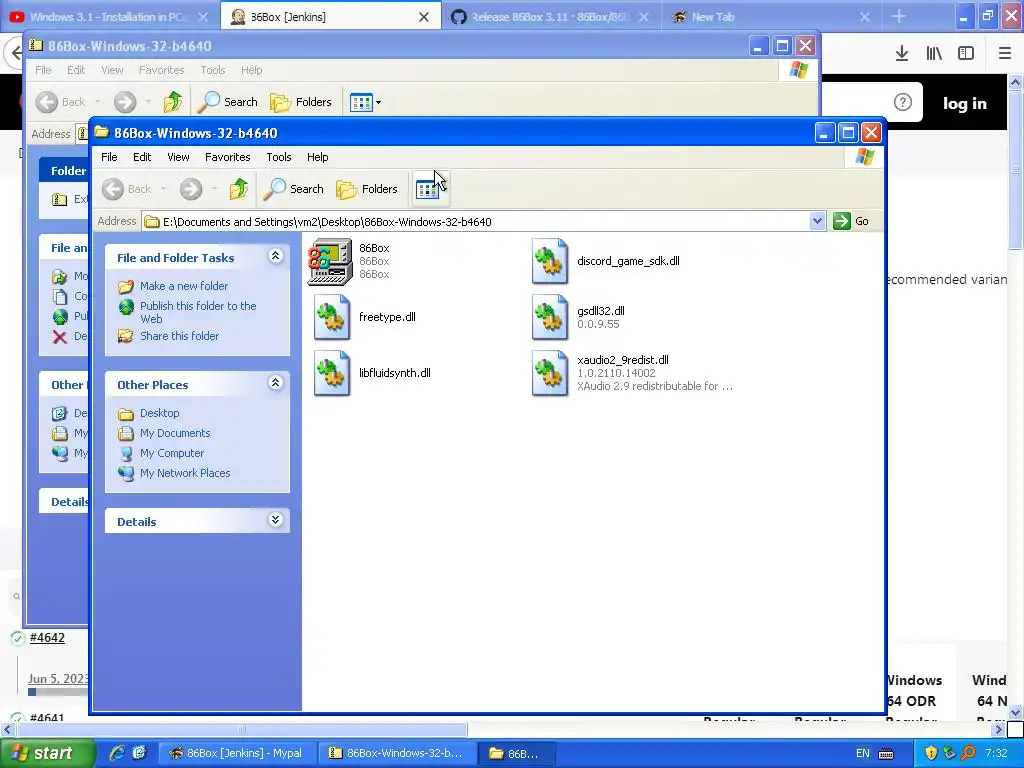Collapse the Other Places panel
The height and width of the screenshot is (768, 1024).
pyautogui.click(x=276, y=383)
